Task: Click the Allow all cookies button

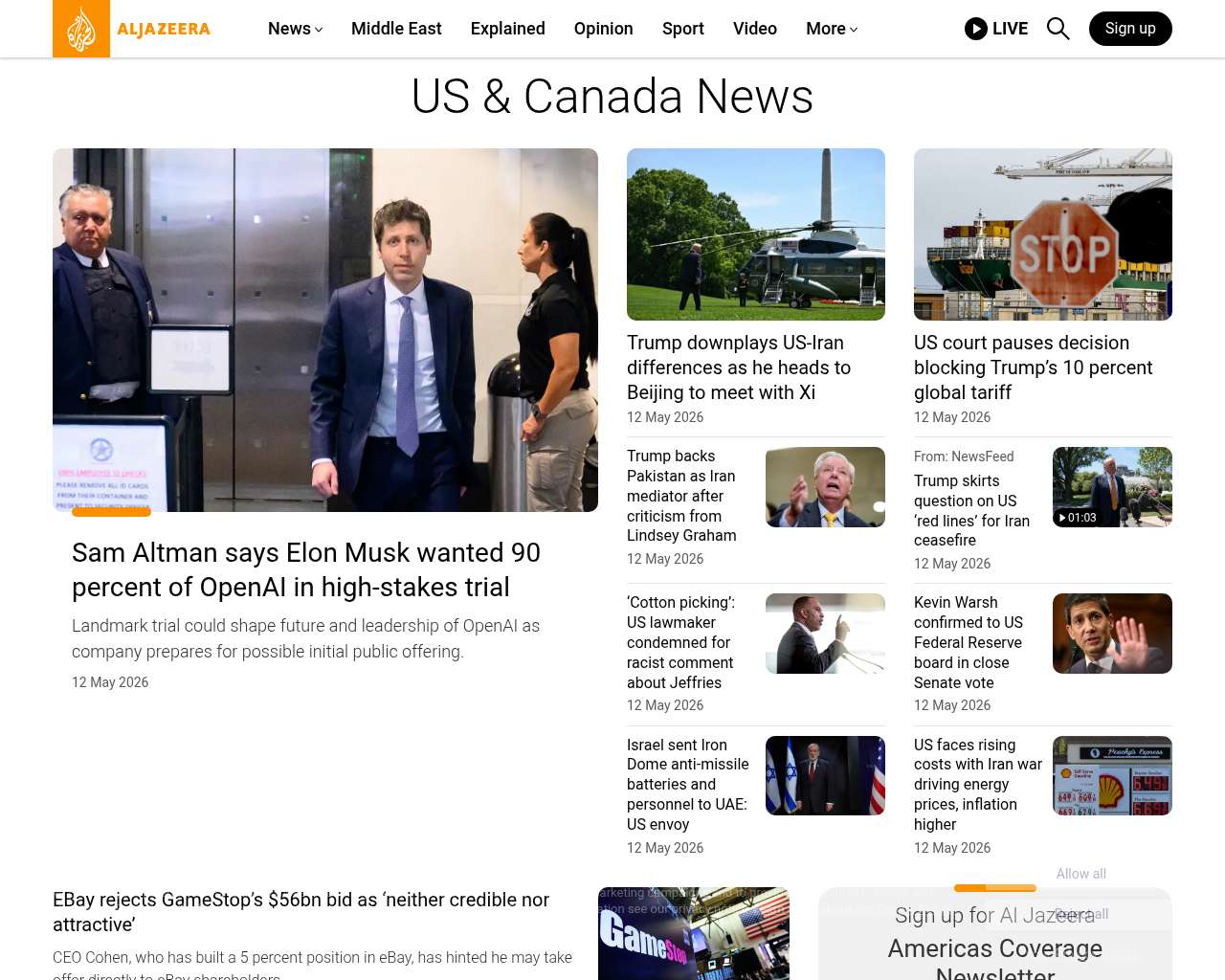Action: [x=1080, y=874]
